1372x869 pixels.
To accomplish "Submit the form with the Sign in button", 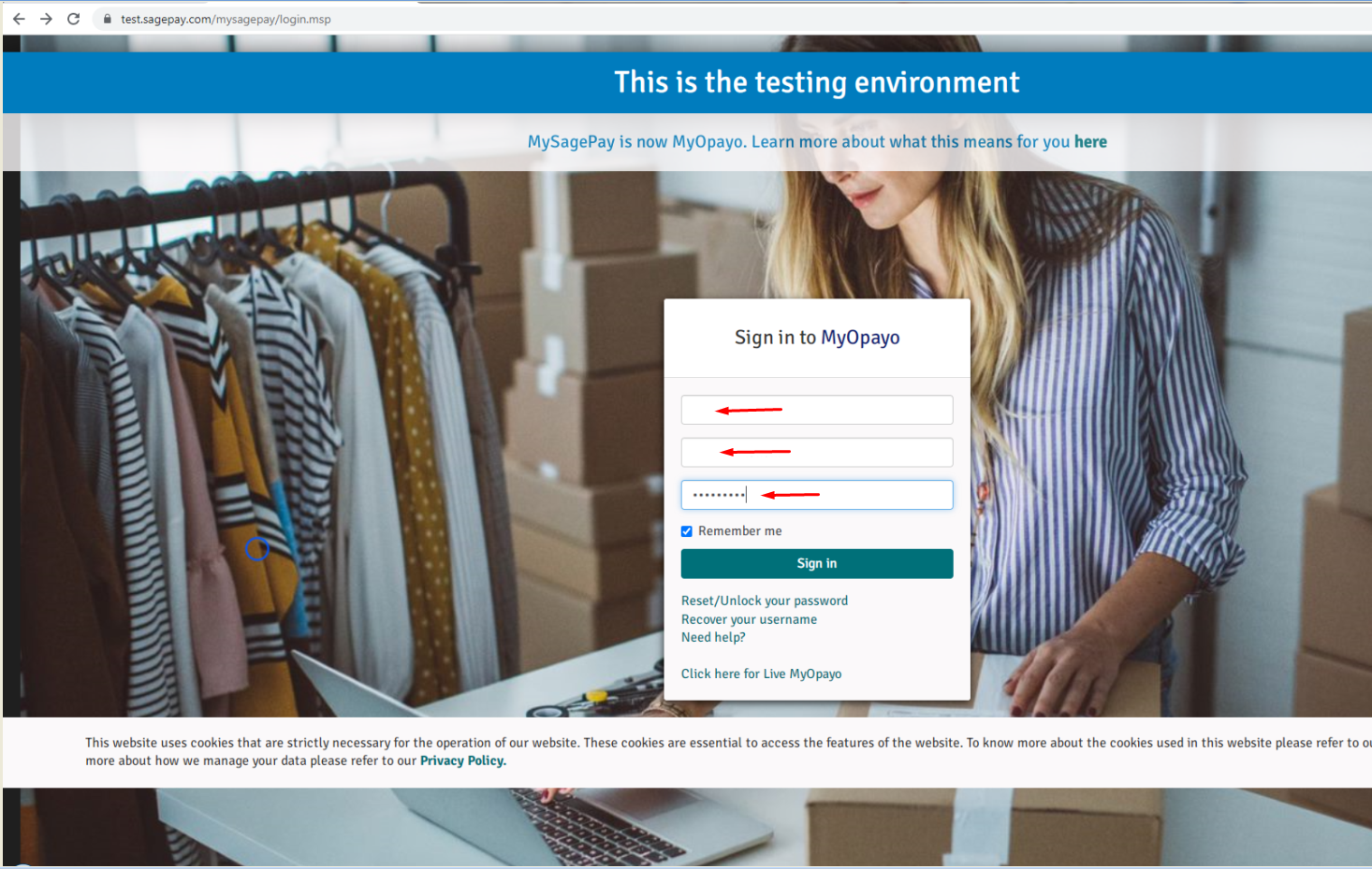I will click(817, 563).
